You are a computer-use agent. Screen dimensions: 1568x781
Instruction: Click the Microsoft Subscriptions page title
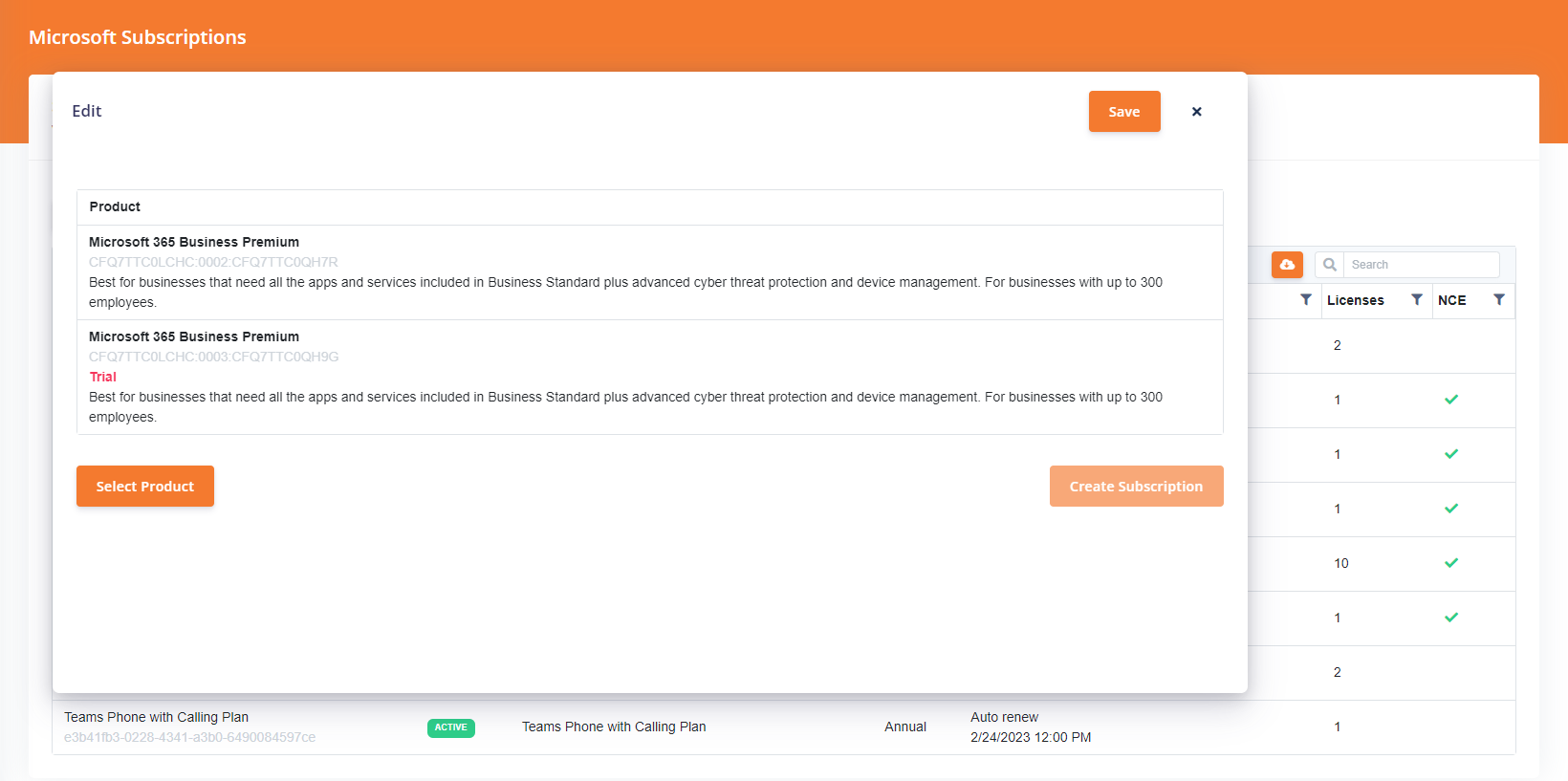point(138,37)
